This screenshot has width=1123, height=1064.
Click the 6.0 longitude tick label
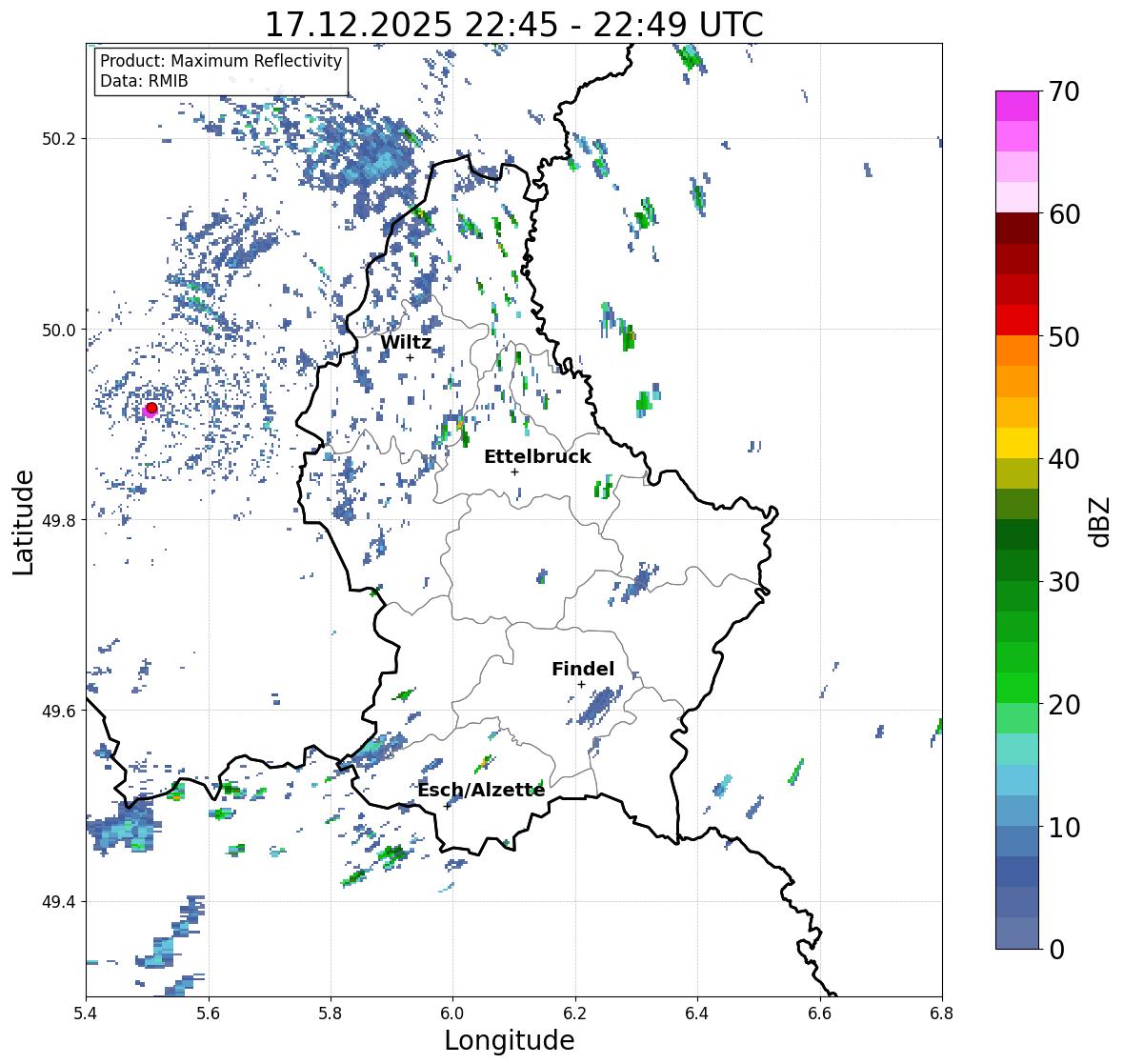452,1014
